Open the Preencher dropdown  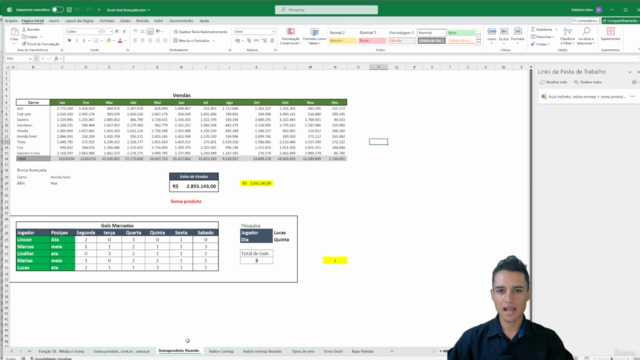pos(543,37)
